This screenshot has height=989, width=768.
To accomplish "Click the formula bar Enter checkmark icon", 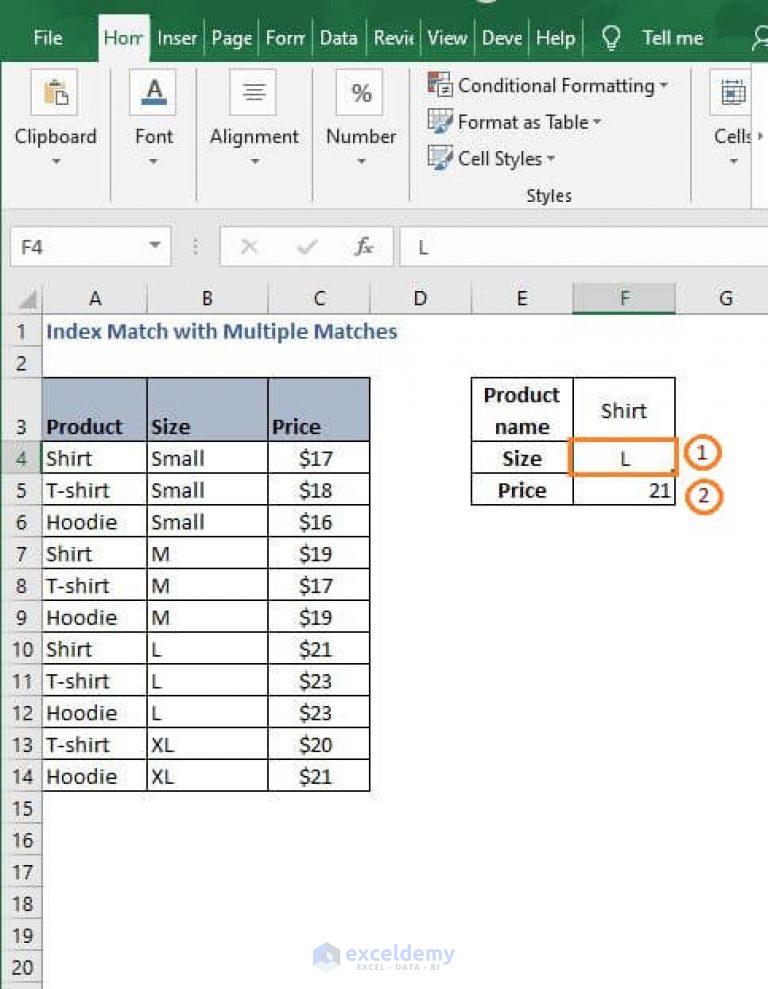I will pyautogui.click(x=306, y=247).
